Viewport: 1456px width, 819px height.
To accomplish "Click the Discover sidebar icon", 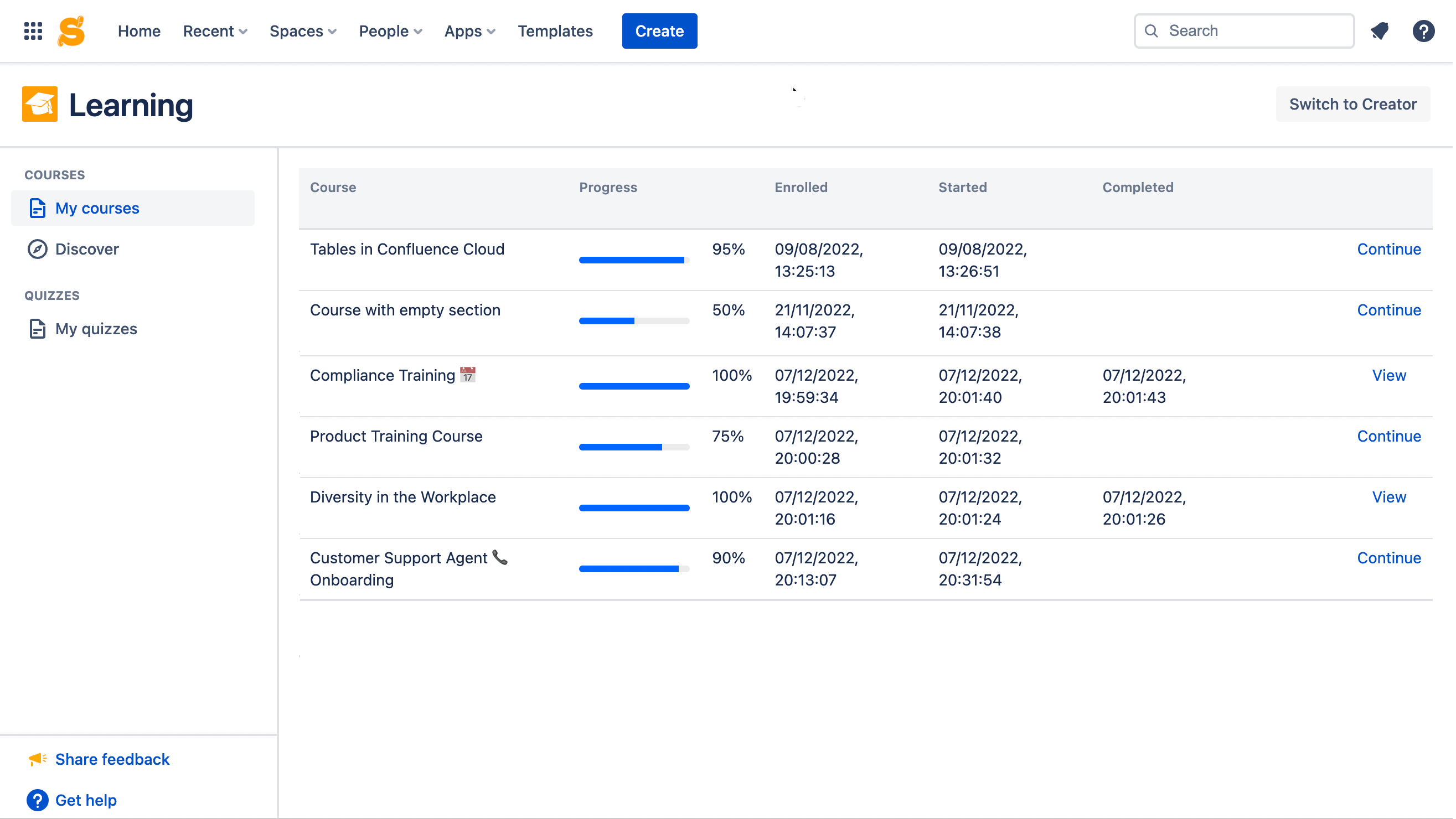I will (x=38, y=249).
